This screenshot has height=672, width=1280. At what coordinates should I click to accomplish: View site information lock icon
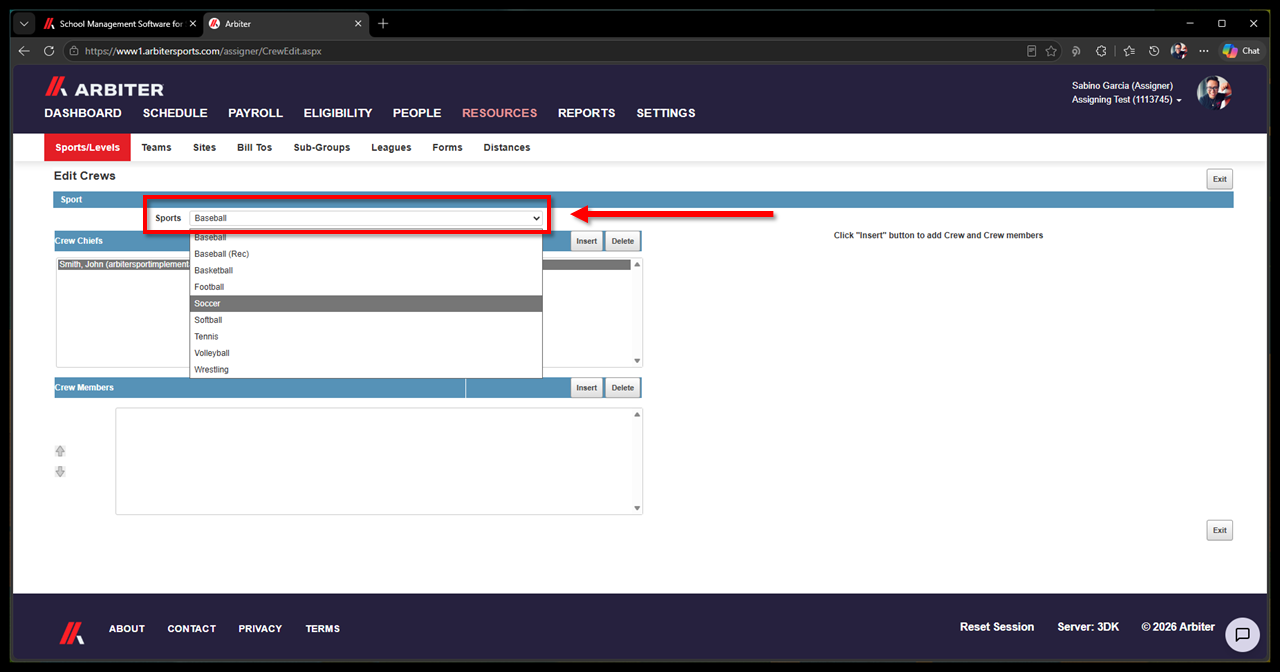tap(73, 50)
